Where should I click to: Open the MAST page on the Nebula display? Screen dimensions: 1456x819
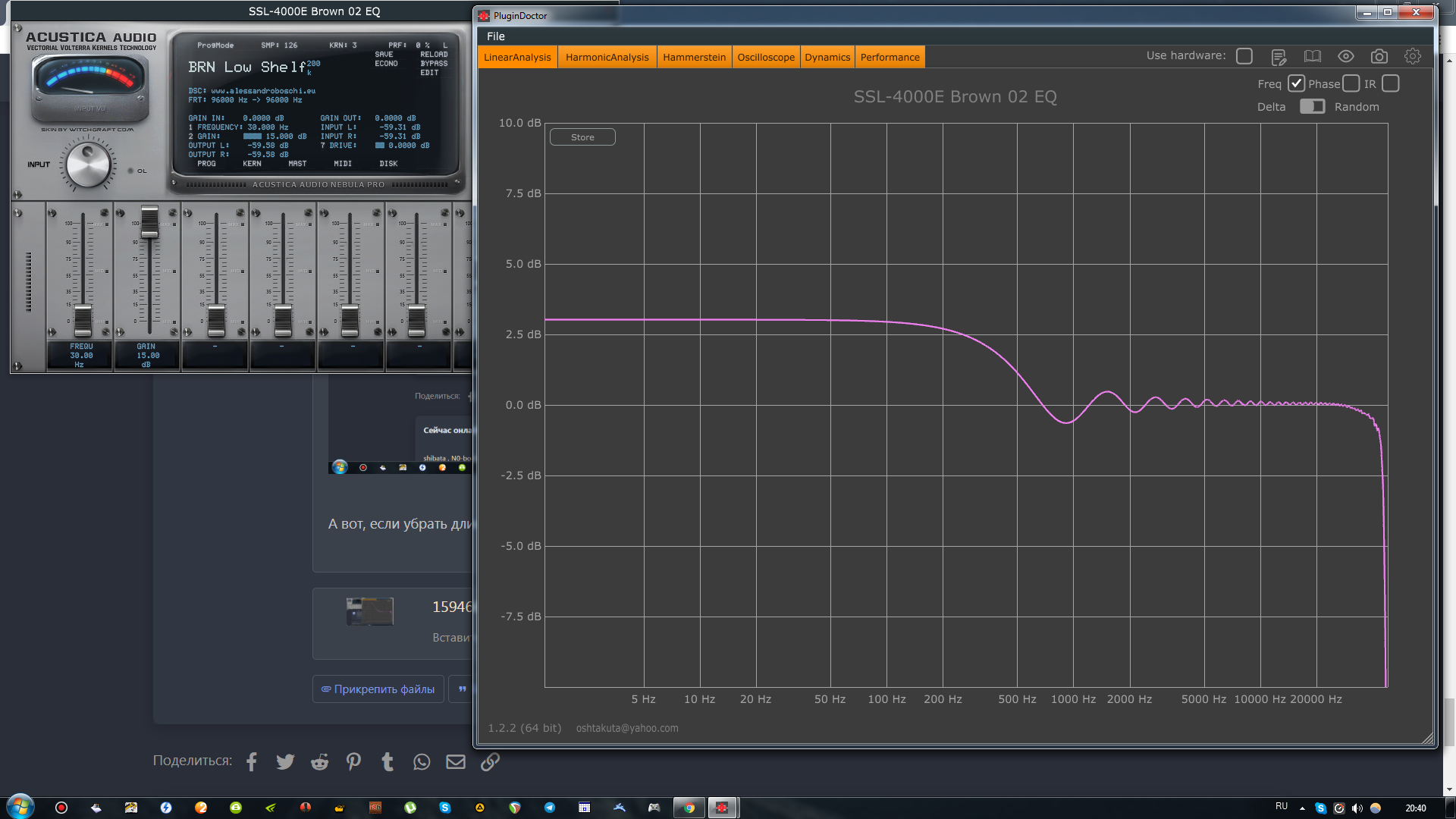297,164
